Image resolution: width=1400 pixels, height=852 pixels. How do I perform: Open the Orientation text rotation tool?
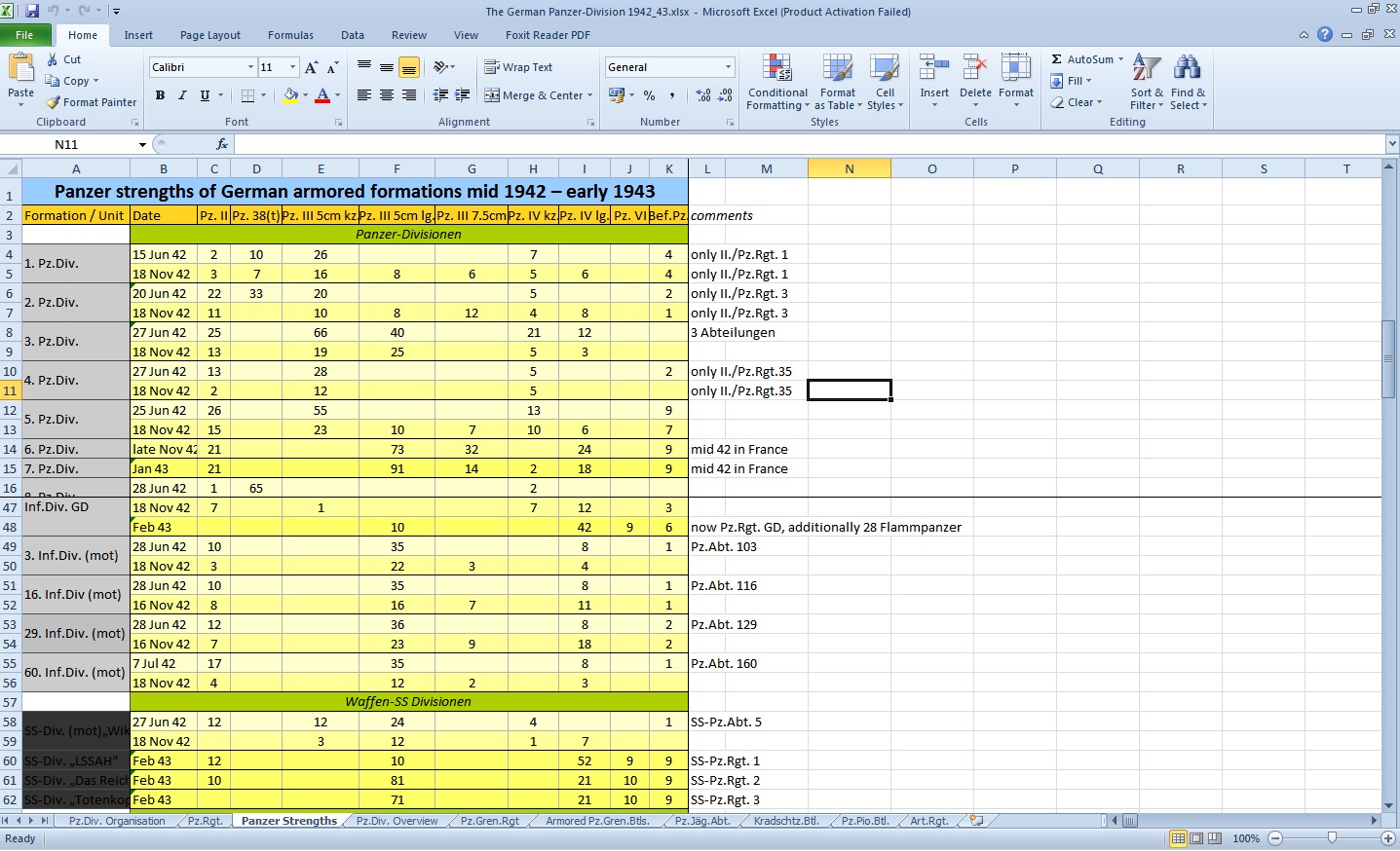point(441,67)
